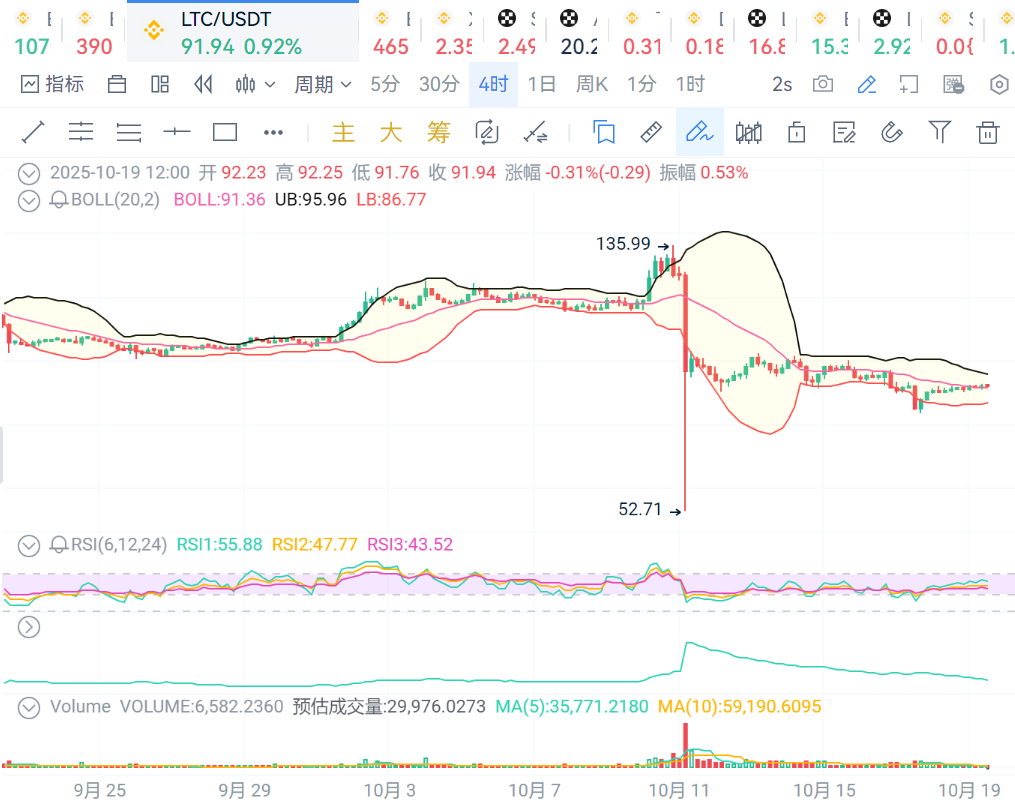Image resolution: width=1015 pixels, height=810 pixels.
Task: Select the ticker showing 20.2
Action: 579,32
